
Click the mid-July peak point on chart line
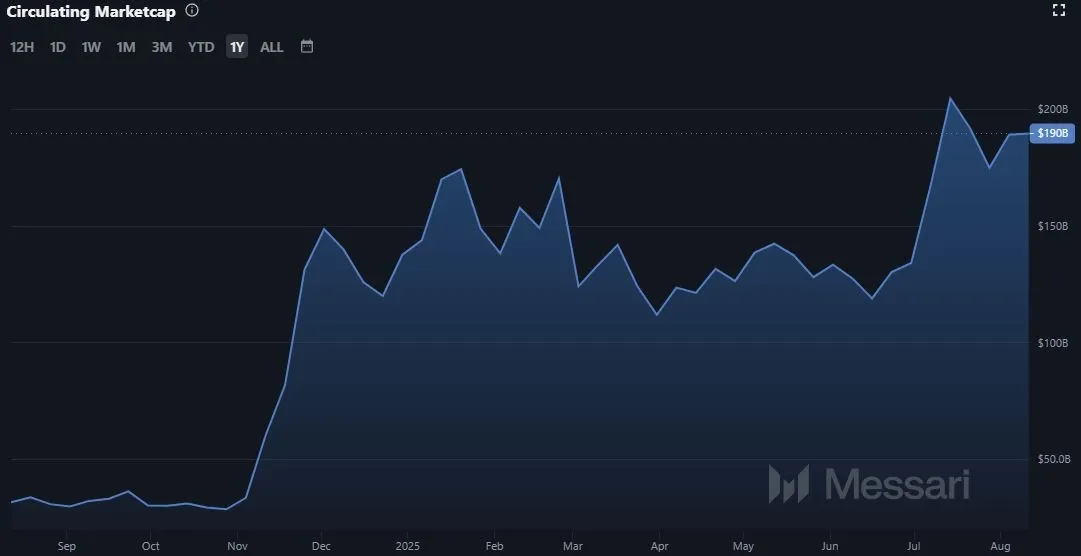(x=950, y=98)
